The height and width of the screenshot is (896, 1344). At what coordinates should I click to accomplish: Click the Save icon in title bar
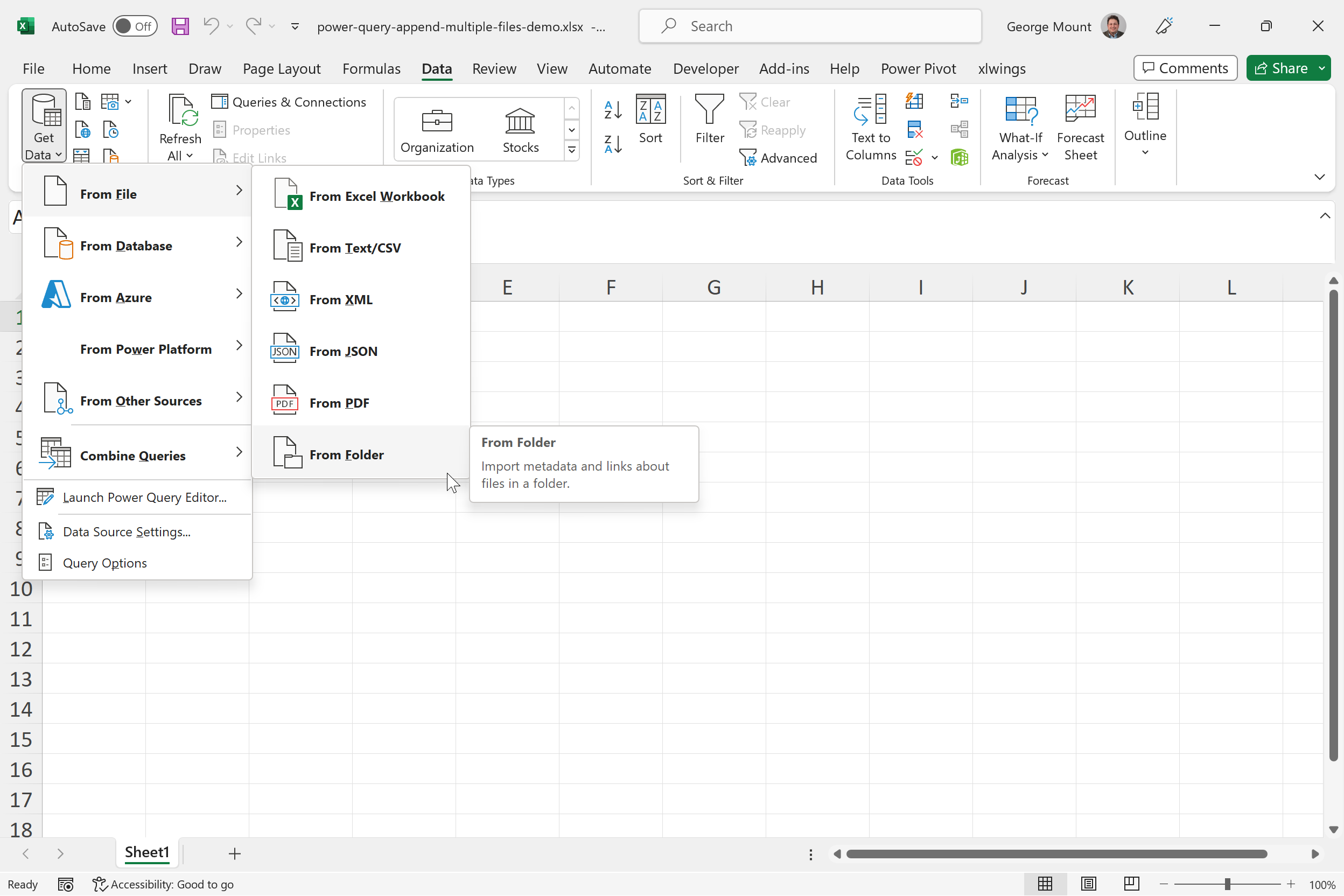pyautogui.click(x=180, y=26)
